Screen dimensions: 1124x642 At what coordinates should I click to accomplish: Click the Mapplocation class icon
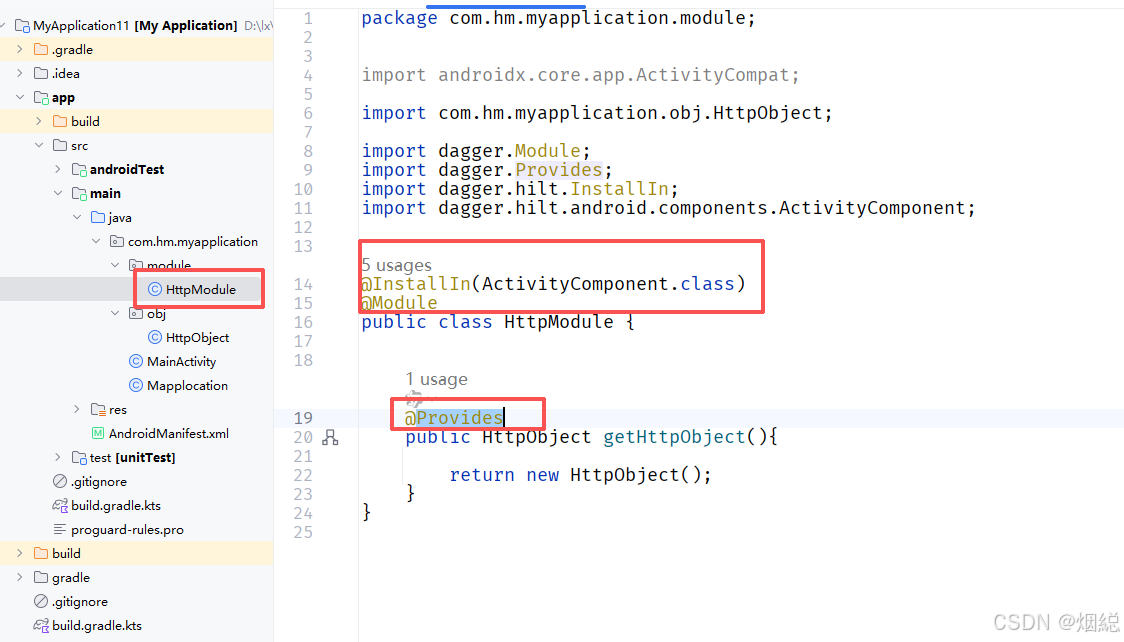136,385
